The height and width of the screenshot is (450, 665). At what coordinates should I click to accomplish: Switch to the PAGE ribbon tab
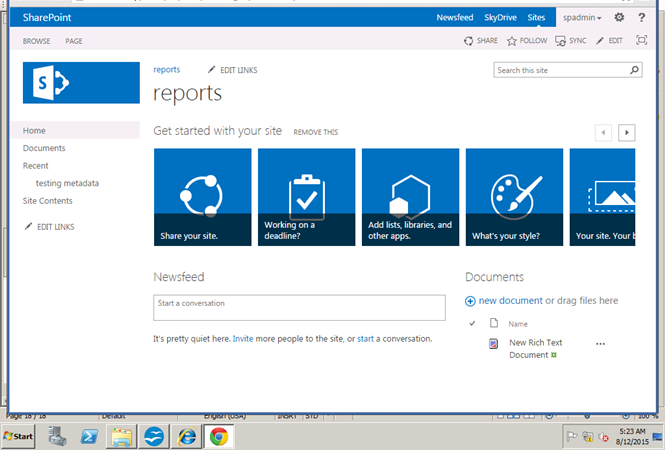coord(74,41)
